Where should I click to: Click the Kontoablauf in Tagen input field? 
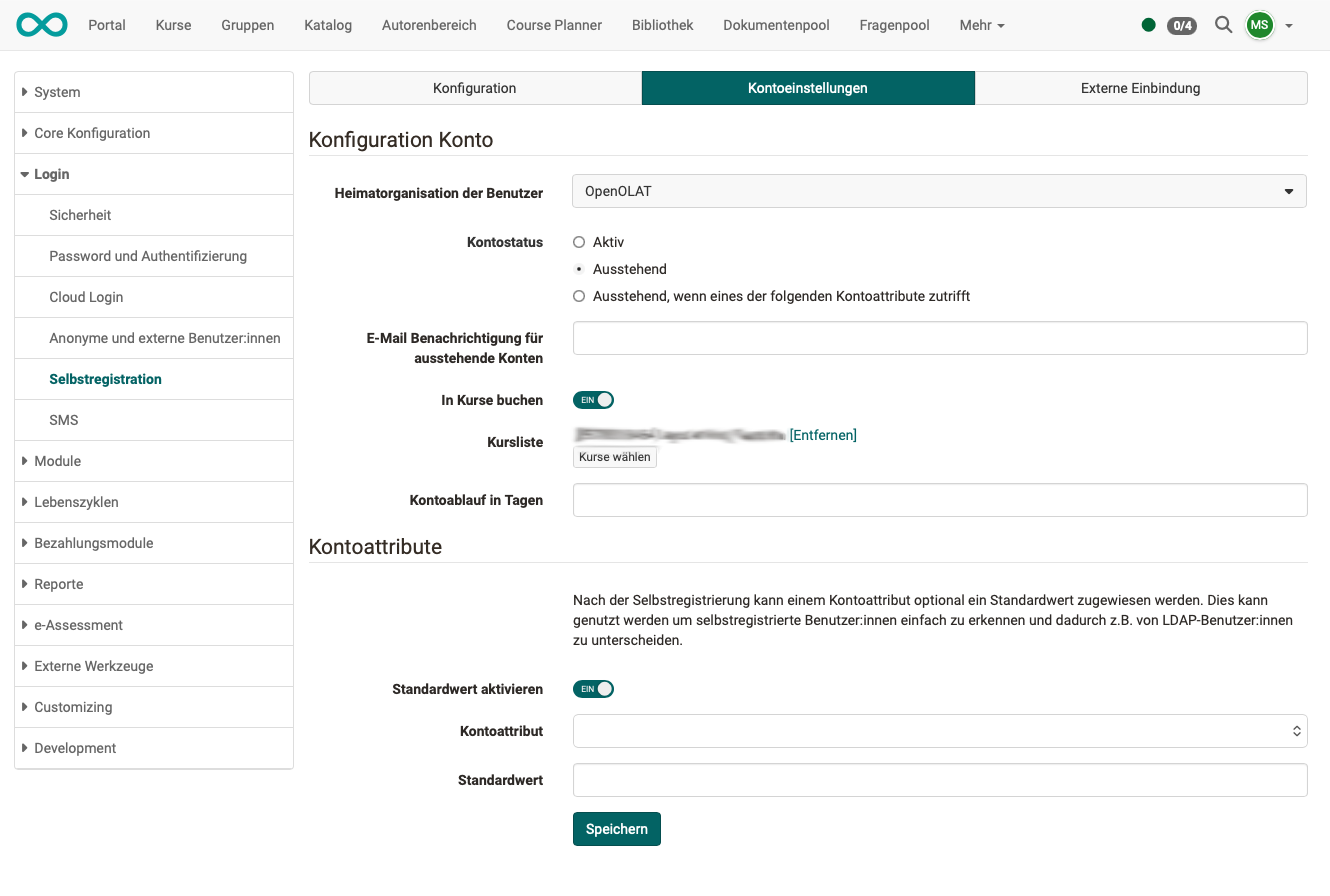pyautogui.click(x=939, y=499)
